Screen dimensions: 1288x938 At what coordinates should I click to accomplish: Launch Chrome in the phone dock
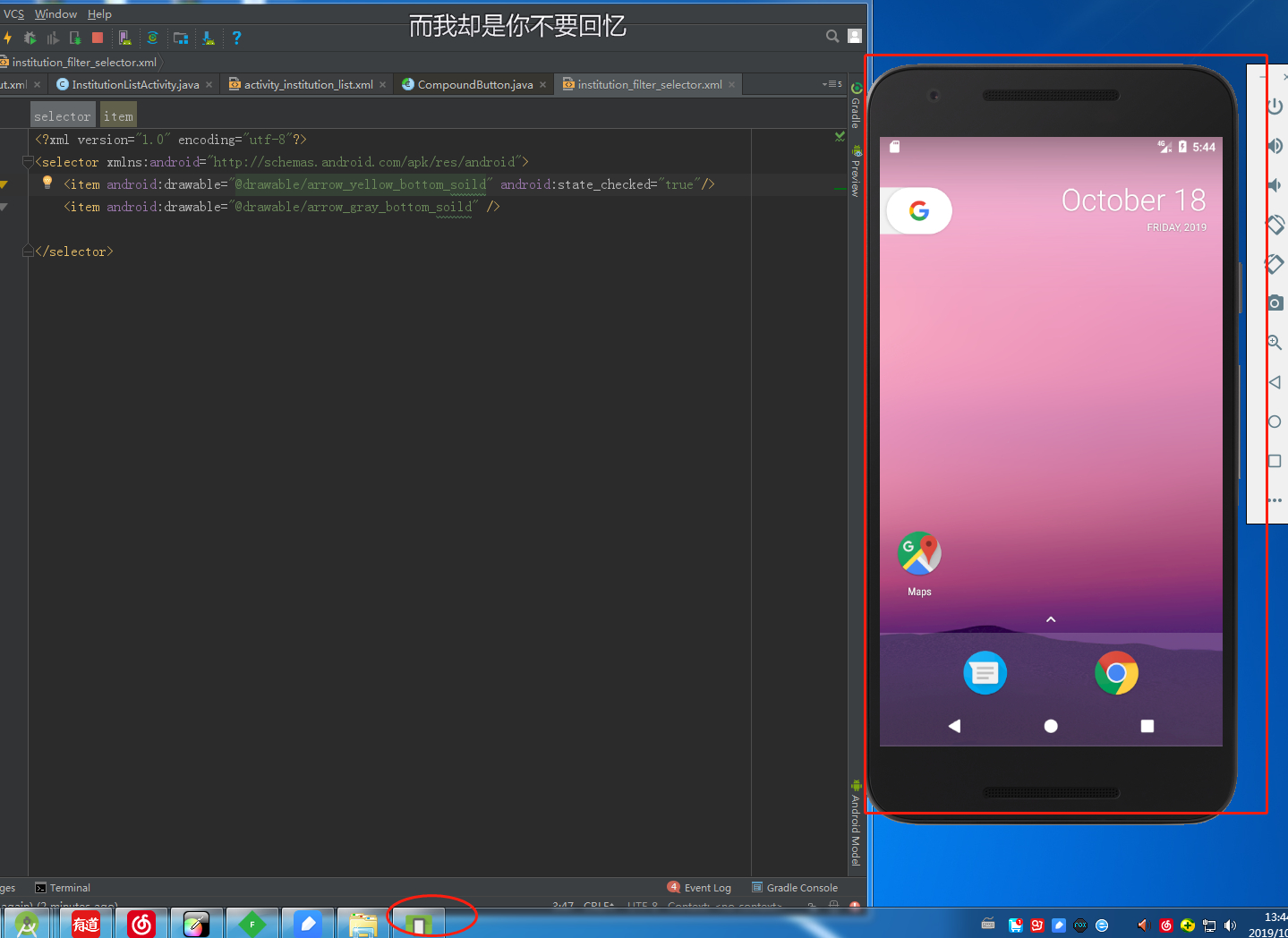[x=1116, y=673]
